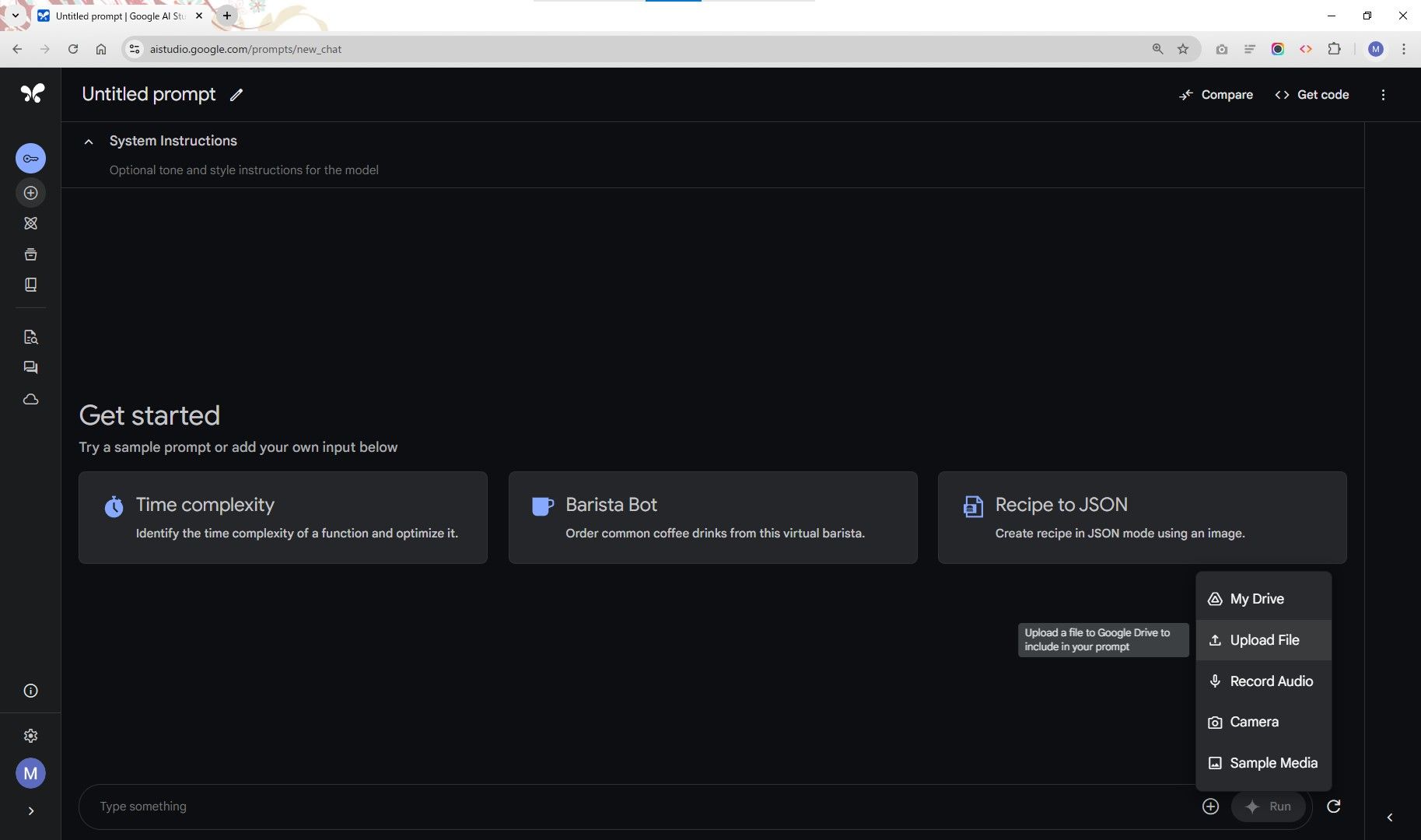Click the info circle icon in sidebar

pos(30,691)
